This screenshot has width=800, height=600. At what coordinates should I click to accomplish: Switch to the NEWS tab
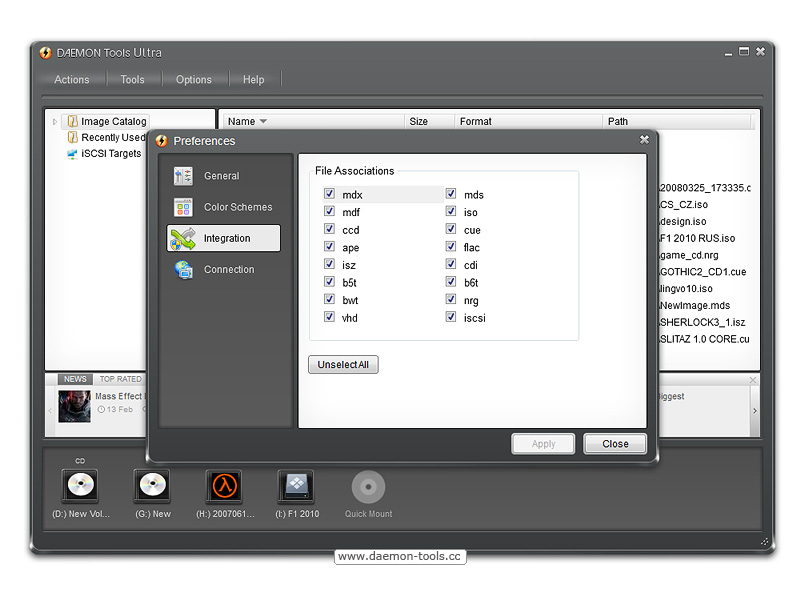(x=75, y=379)
